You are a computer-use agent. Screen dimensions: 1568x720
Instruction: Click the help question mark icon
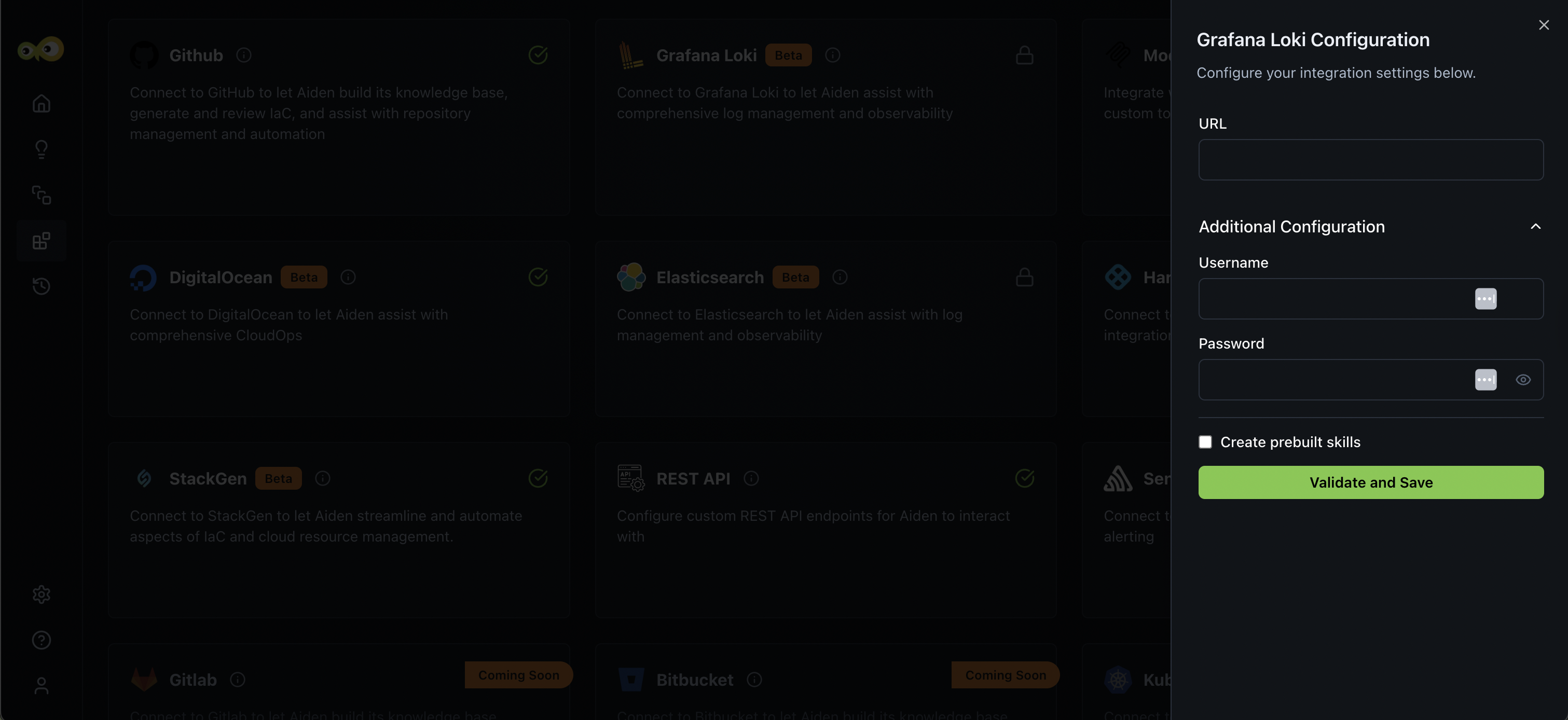click(x=42, y=640)
